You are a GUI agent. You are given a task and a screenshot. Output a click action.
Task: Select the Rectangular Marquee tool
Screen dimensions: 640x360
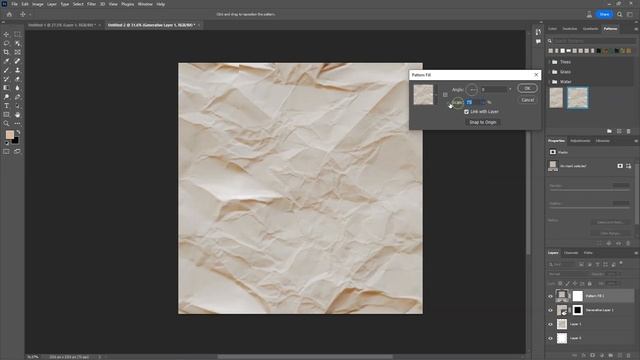18,35
